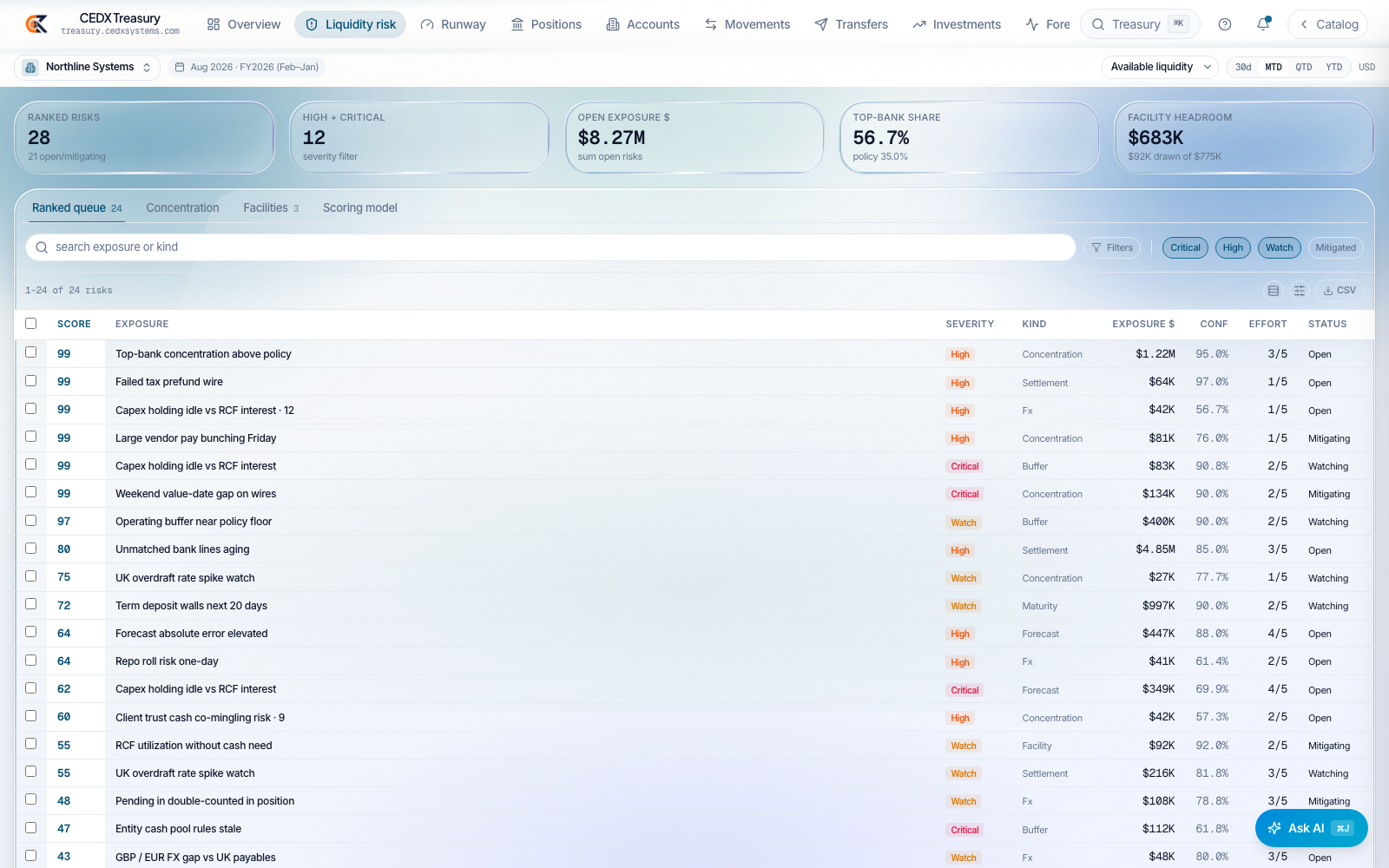Open the Ask AI assistant

[1311, 828]
